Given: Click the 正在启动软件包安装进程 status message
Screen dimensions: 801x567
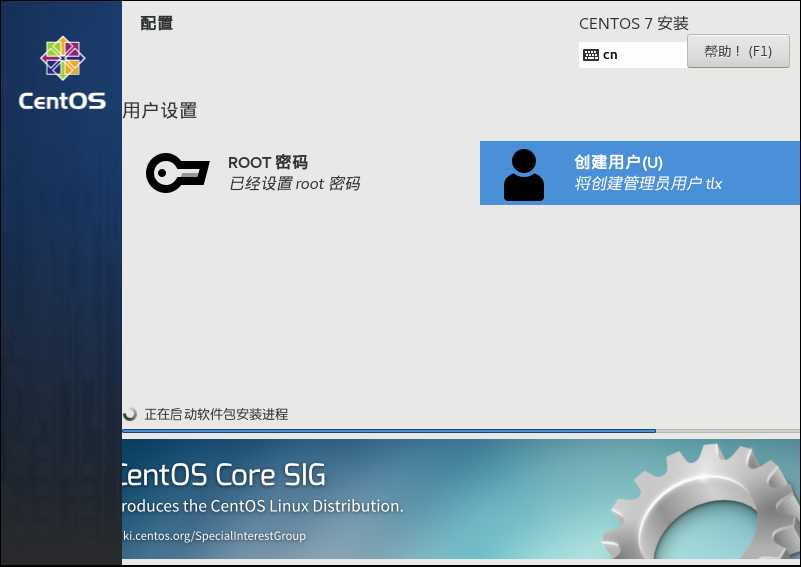Looking at the screenshot, I should click(x=216, y=414).
